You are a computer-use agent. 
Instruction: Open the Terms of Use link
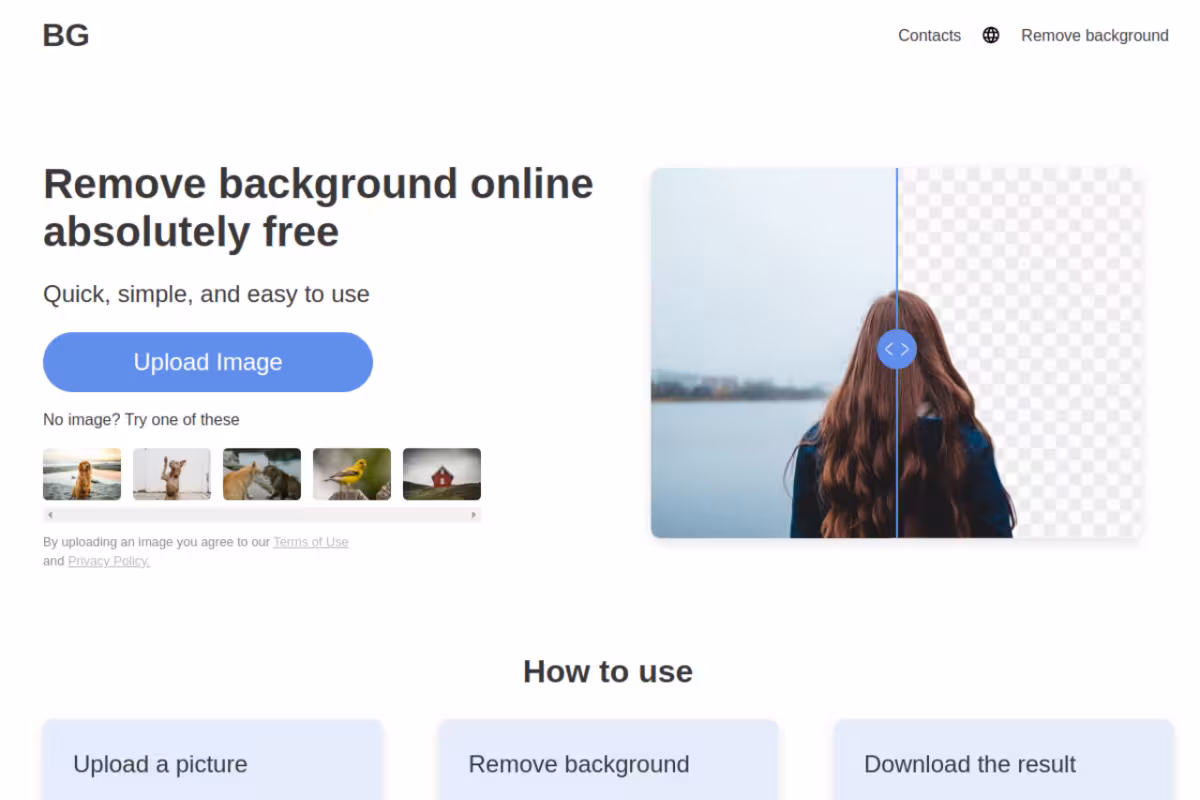311,542
